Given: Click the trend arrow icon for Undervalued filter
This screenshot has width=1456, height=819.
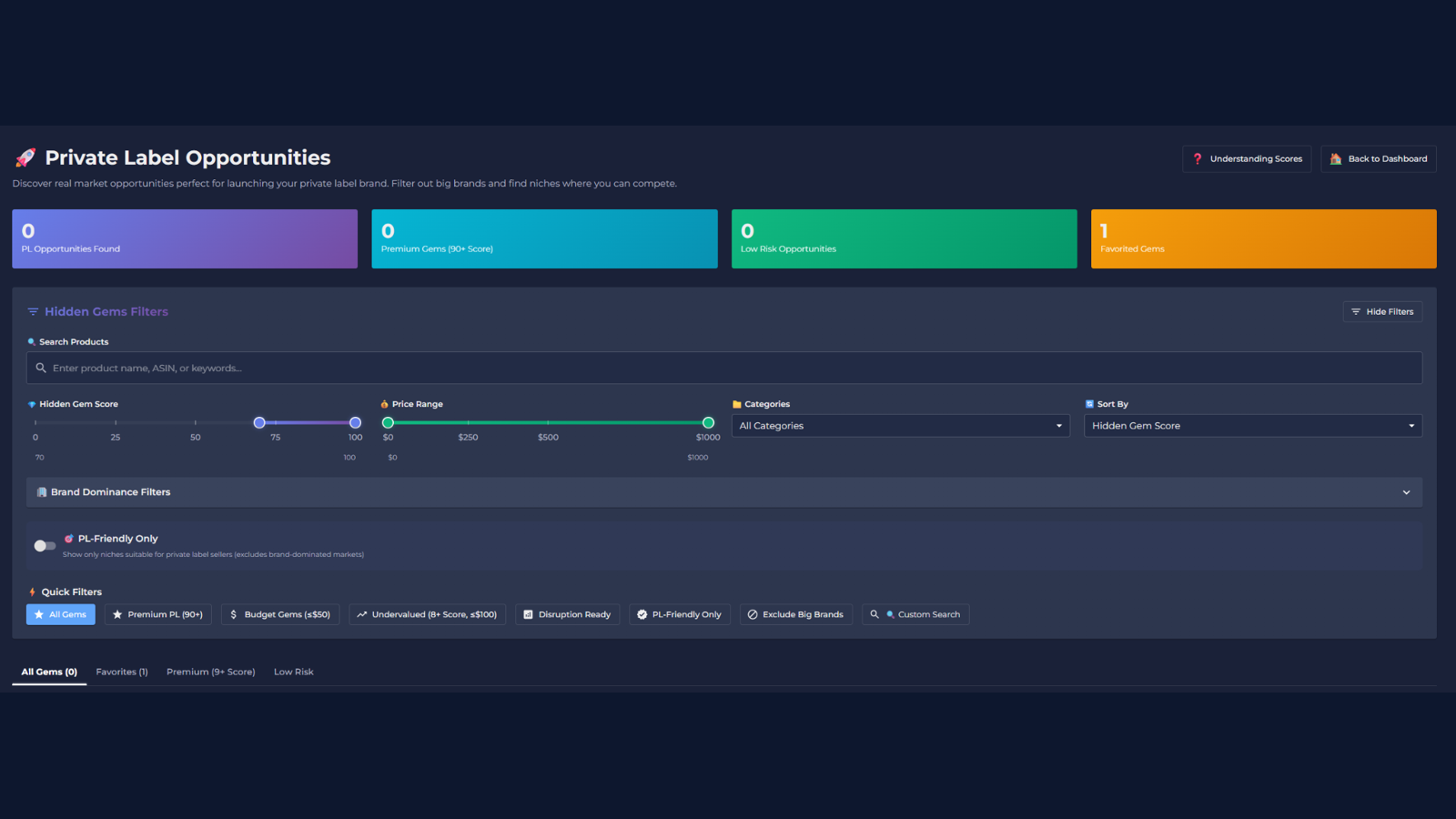Looking at the screenshot, I should point(362,615).
